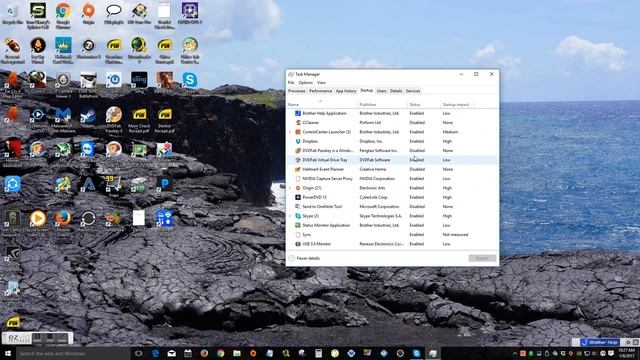640x360 pixels.
Task: Open the Origin desktop shortcut
Action: coord(88,14)
